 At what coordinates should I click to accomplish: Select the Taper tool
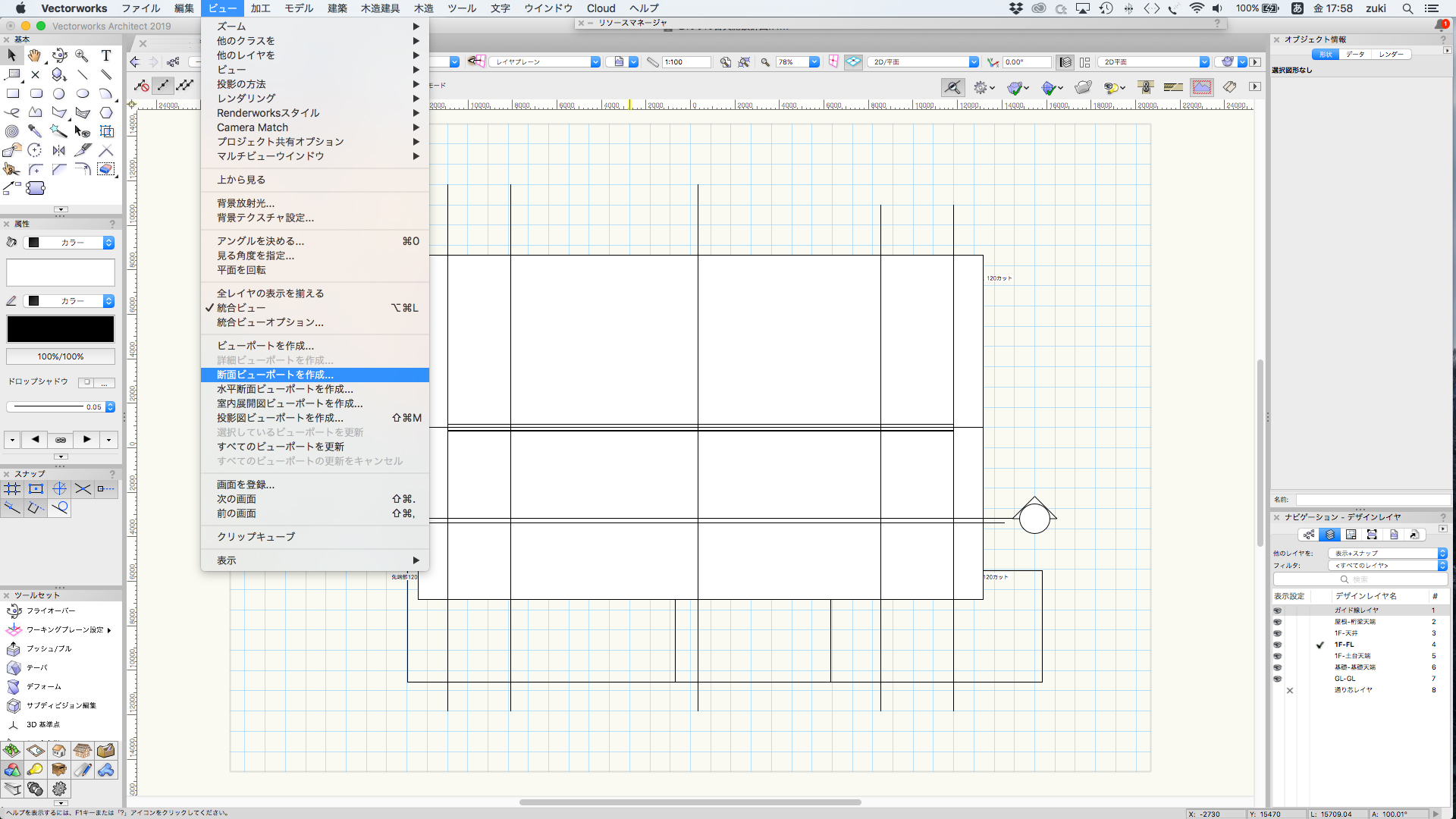pyautogui.click(x=27, y=667)
